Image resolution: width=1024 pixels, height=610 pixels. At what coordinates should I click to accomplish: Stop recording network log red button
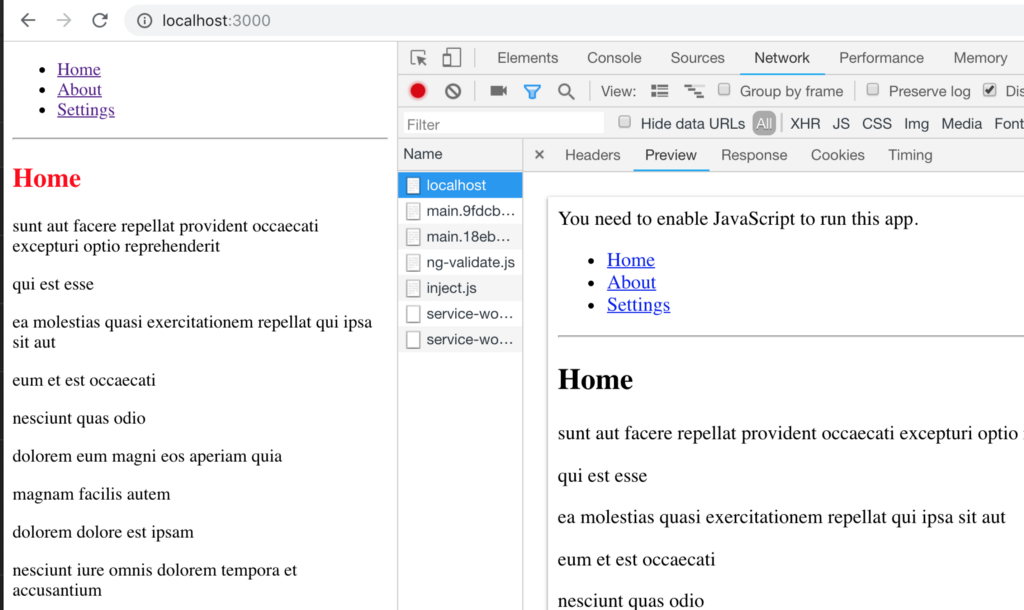point(418,91)
